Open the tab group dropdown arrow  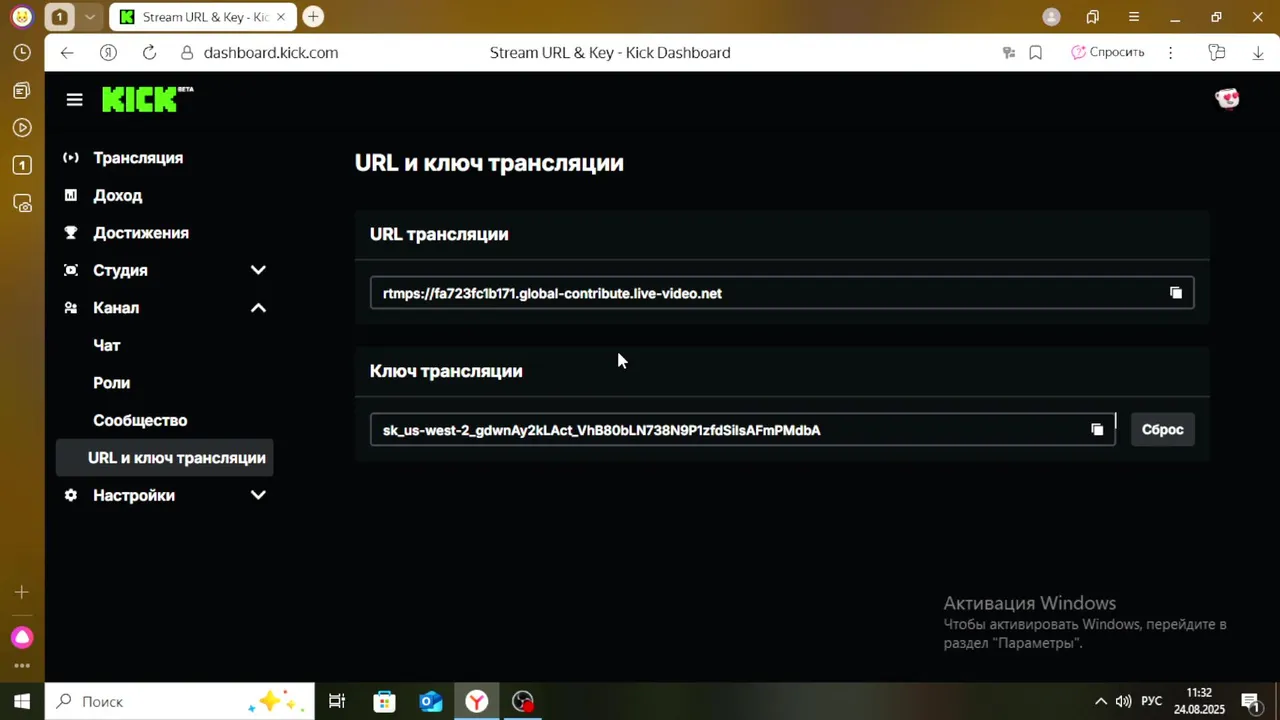tap(90, 17)
